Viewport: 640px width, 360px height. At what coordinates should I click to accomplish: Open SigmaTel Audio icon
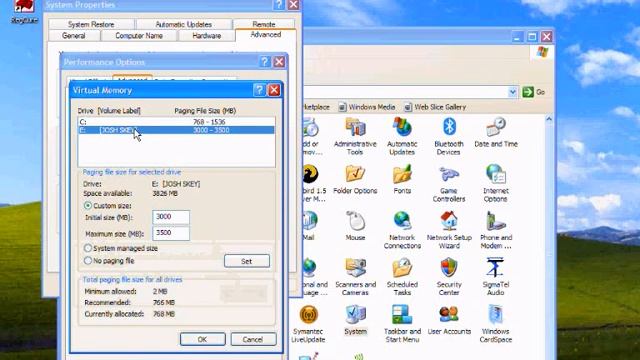coord(496,268)
